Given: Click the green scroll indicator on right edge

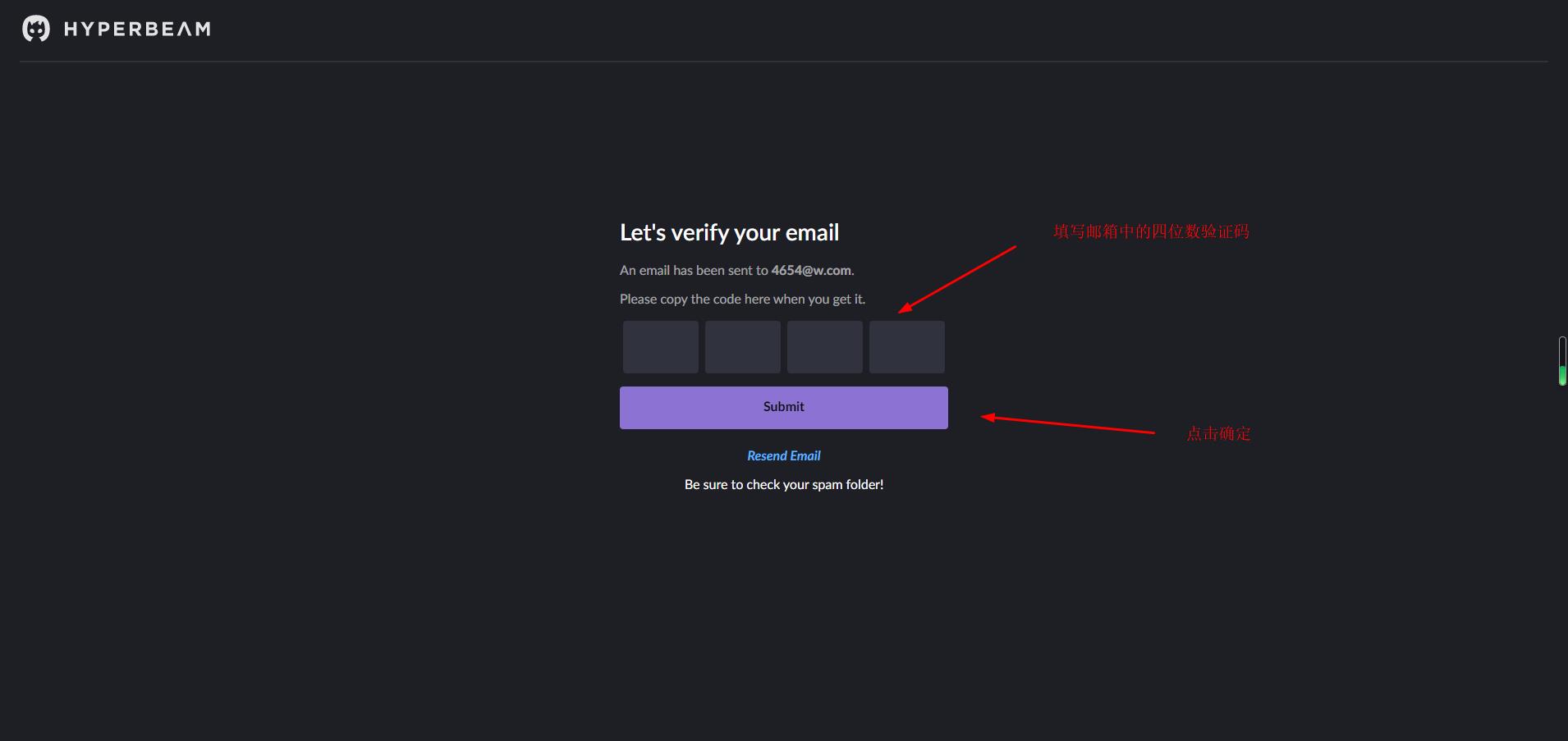Looking at the screenshot, I should coord(1562,375).
